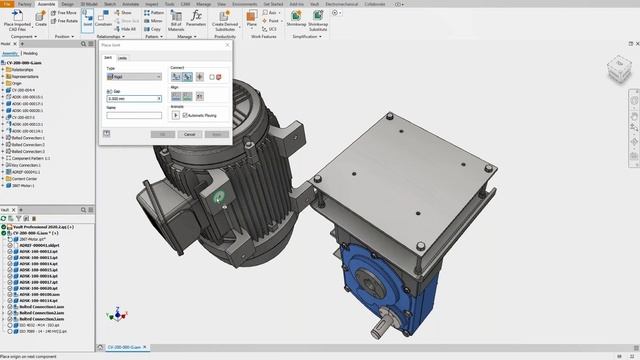
Task: Select the Free Rotate tool
Action: (64, 21)
